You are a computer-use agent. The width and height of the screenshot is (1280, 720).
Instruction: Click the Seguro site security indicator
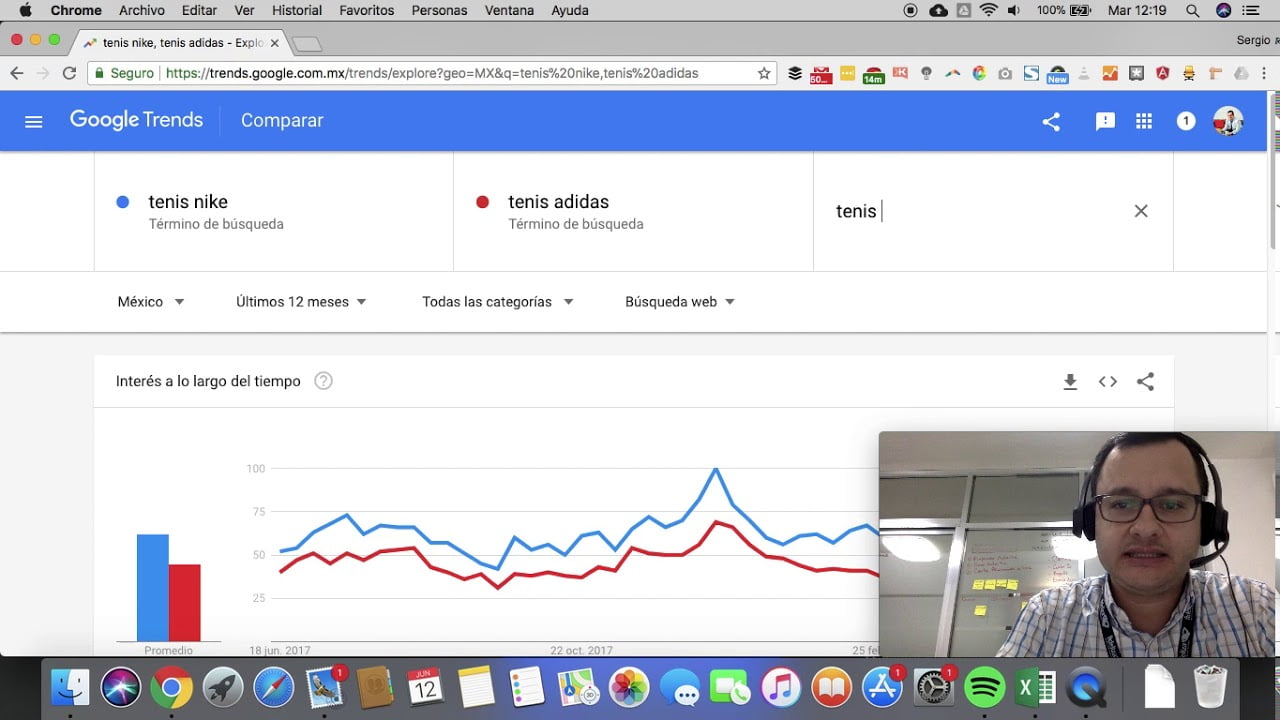124,73
